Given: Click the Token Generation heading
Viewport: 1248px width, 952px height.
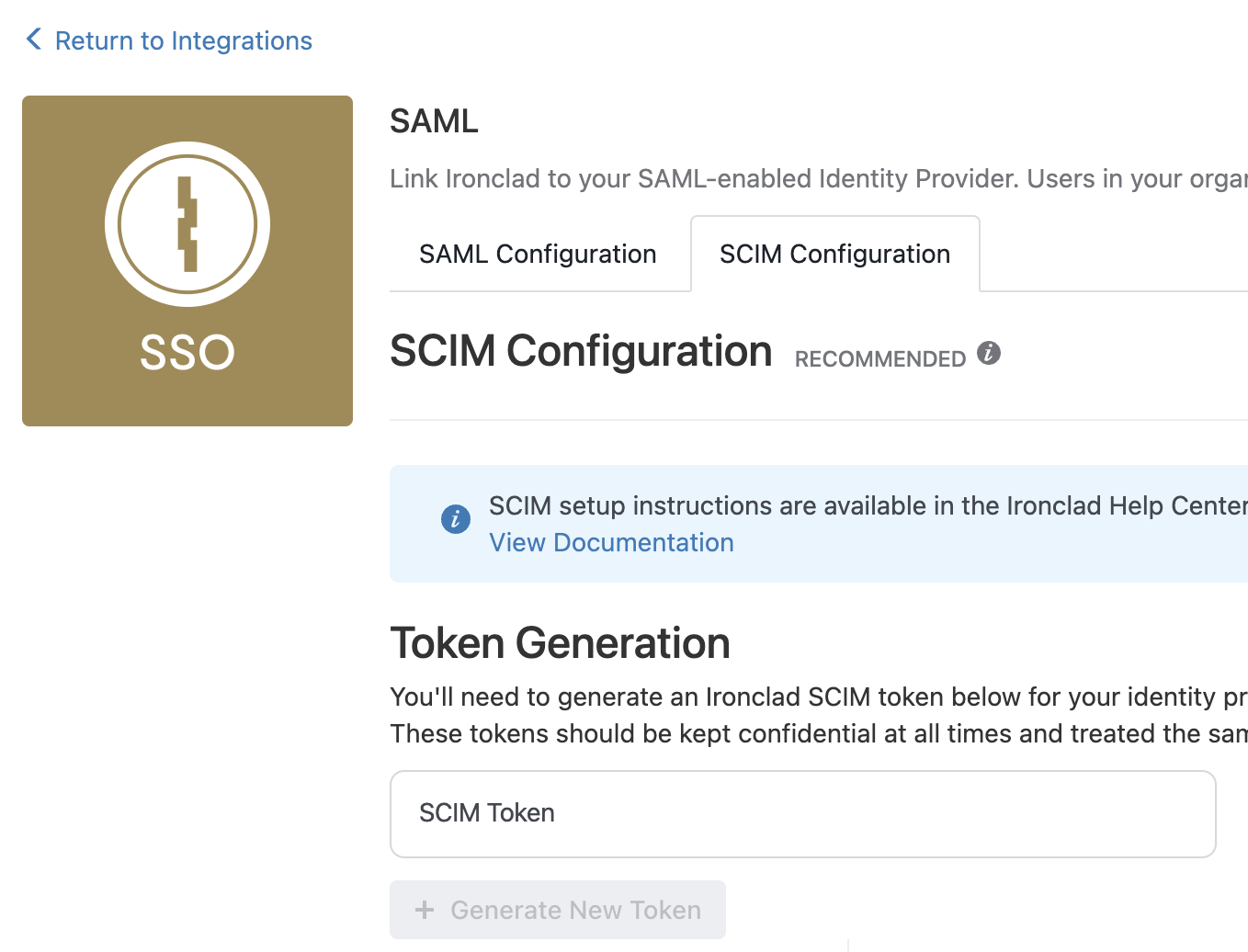Looking at the screenshot, I should tap(561, 642).
